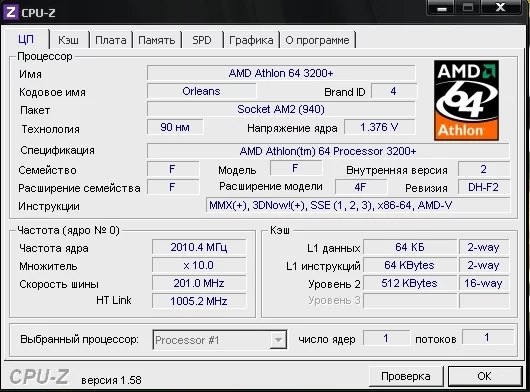Confirm with the OK button

[485, 376]
